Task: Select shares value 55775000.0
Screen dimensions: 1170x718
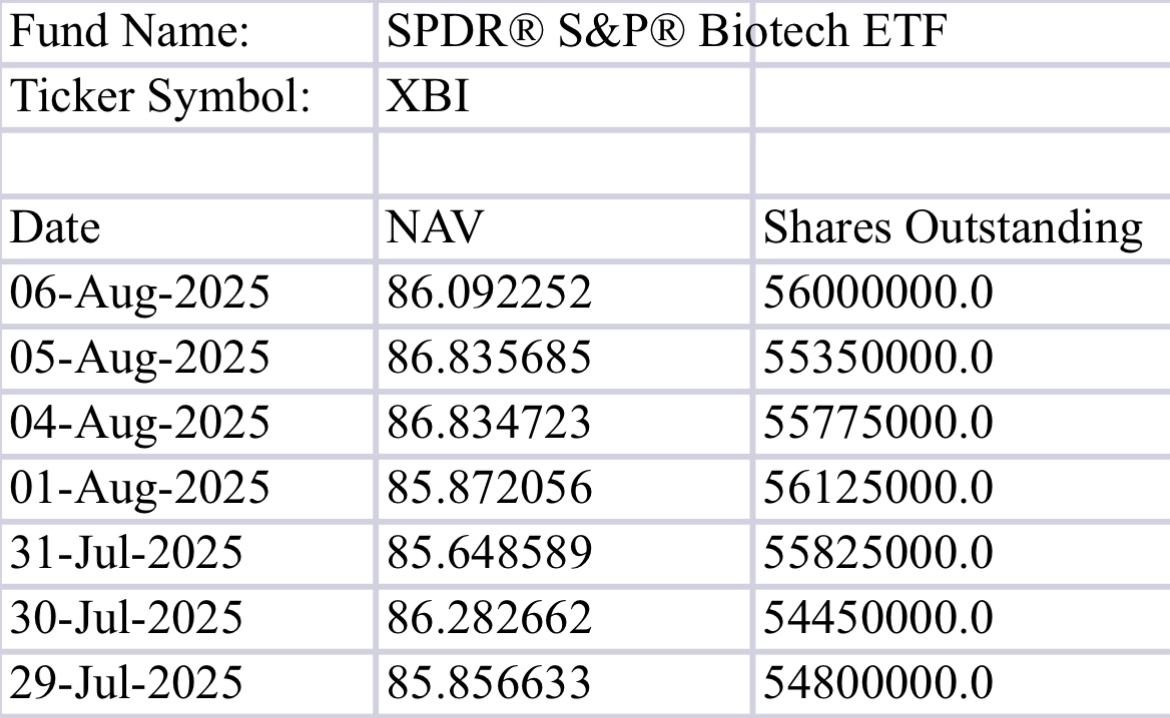Action: [963, 423]
